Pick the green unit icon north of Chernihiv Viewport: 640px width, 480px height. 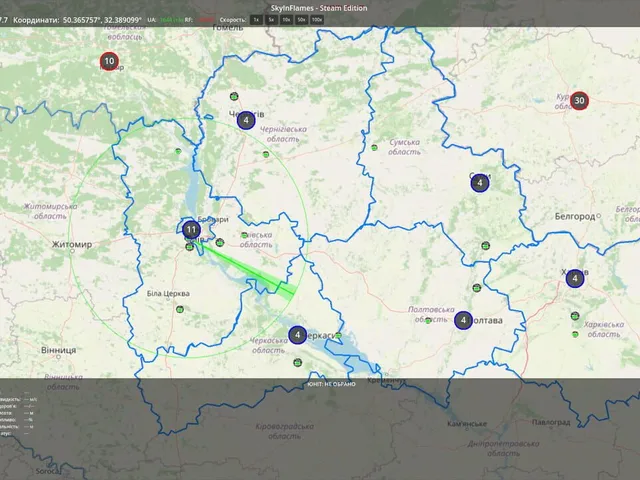pyautogui.click(x=234, y=96)
